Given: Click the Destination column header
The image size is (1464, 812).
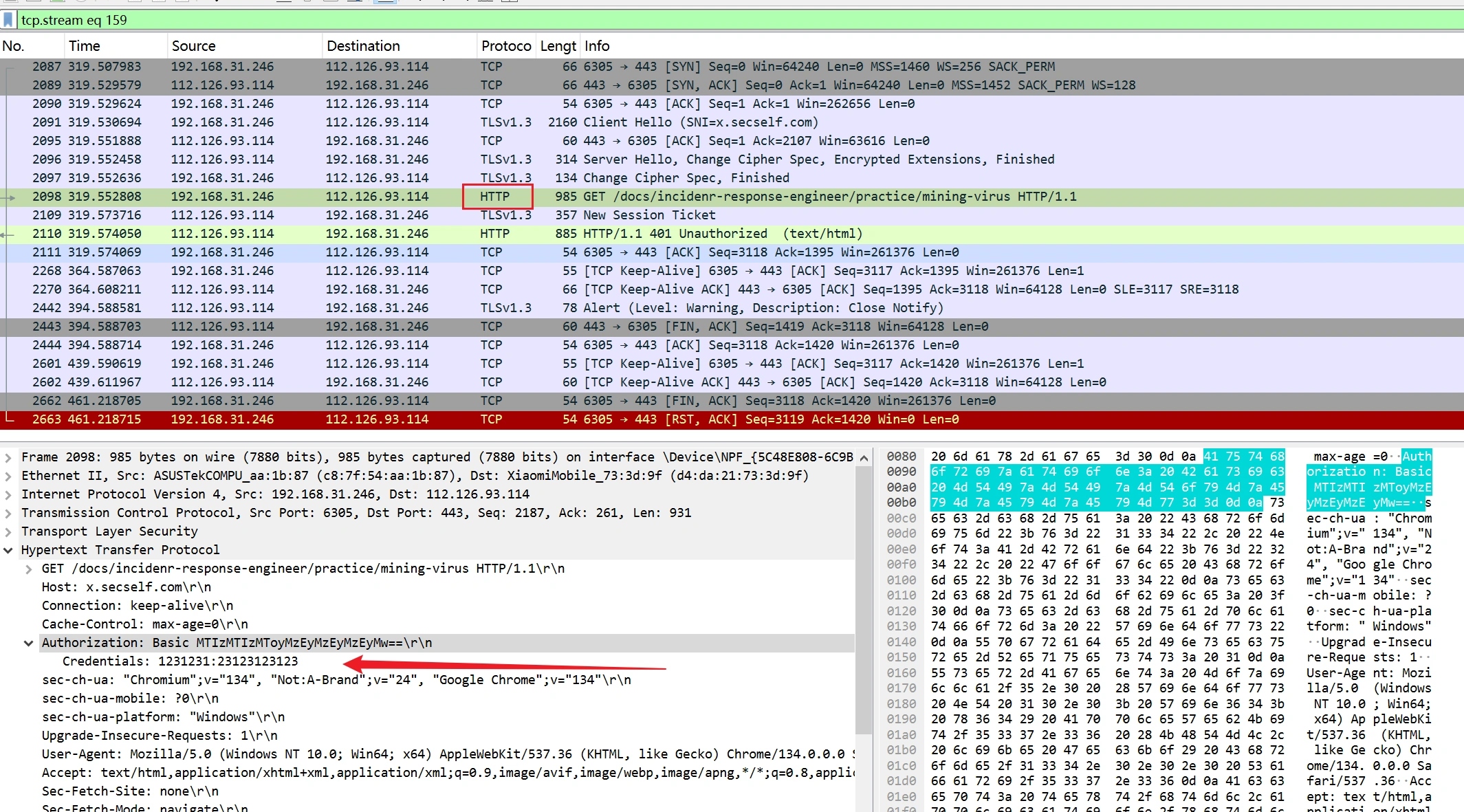Looking at the screenshot, I should click(363, 46).
